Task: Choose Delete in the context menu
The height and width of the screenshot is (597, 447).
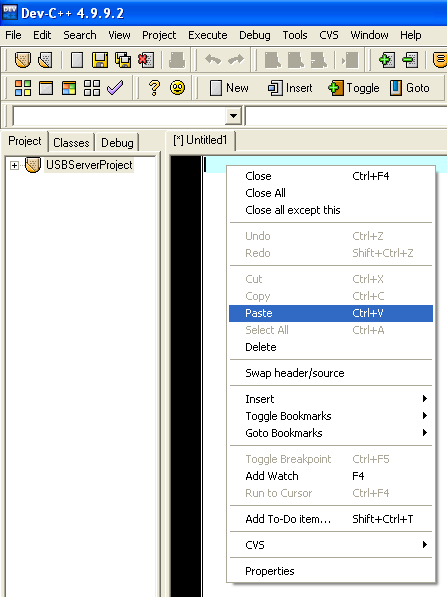Action: [331, 347]
